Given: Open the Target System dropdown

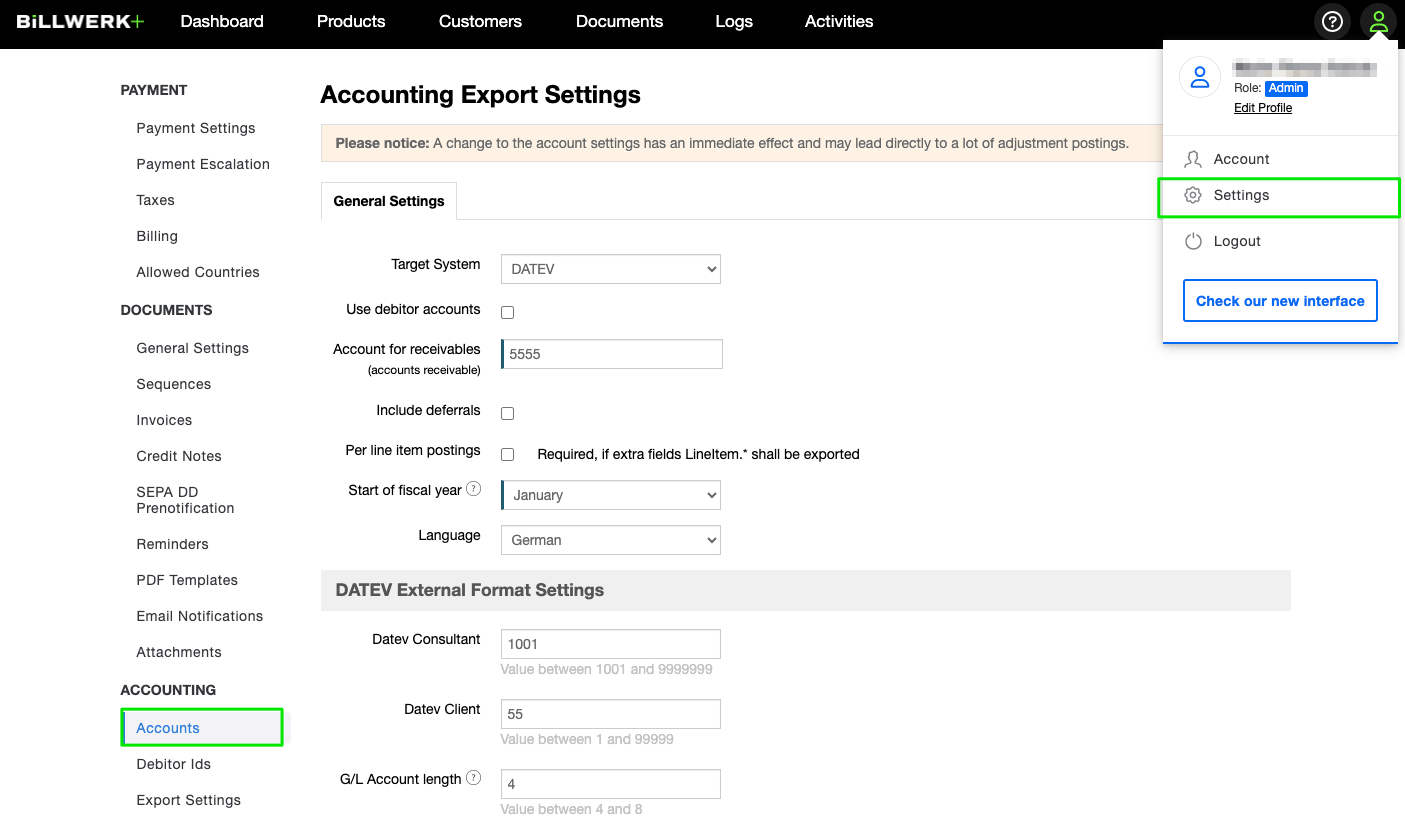Looking at the screenshot, I should pos(611,269).
